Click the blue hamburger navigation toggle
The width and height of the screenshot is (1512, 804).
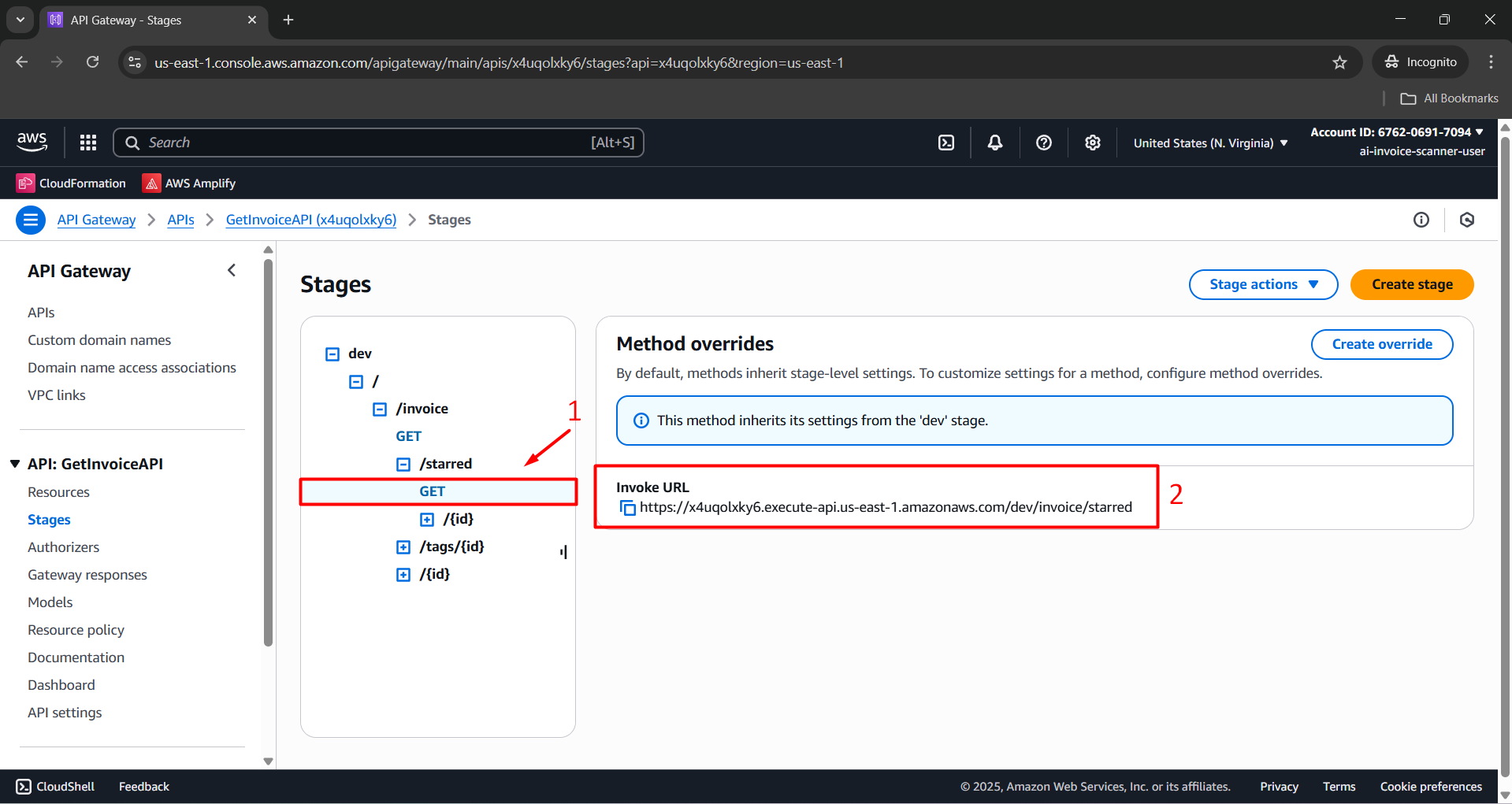pyautogui.click(x=31, y=220)
